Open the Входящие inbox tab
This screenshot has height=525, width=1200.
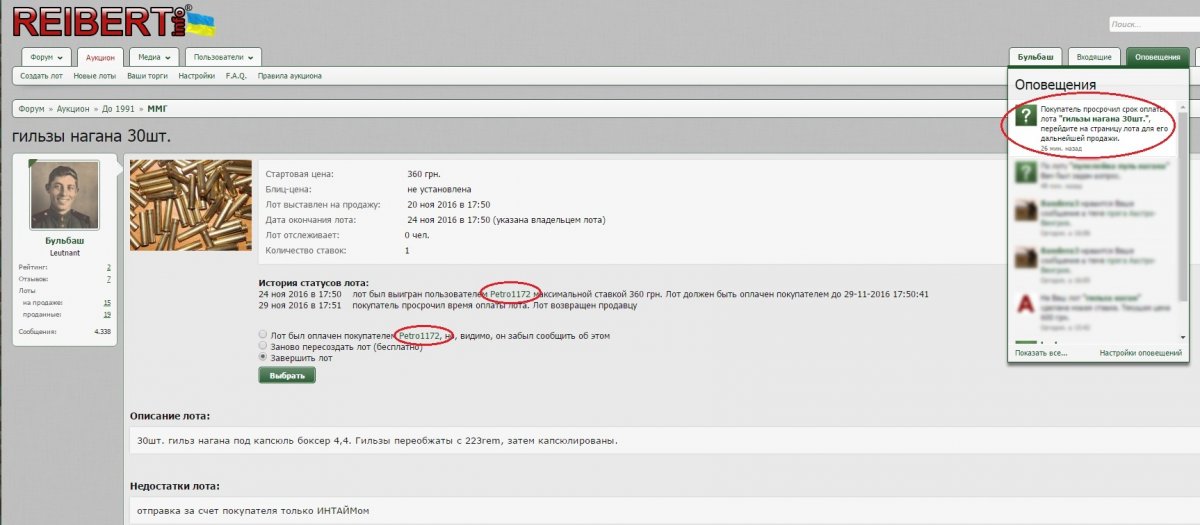coord(1094,57)
